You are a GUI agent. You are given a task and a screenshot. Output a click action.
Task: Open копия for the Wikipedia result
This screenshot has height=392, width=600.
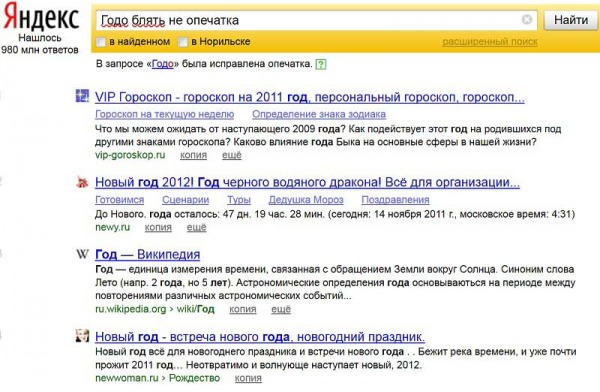click(x=243, y=309)
